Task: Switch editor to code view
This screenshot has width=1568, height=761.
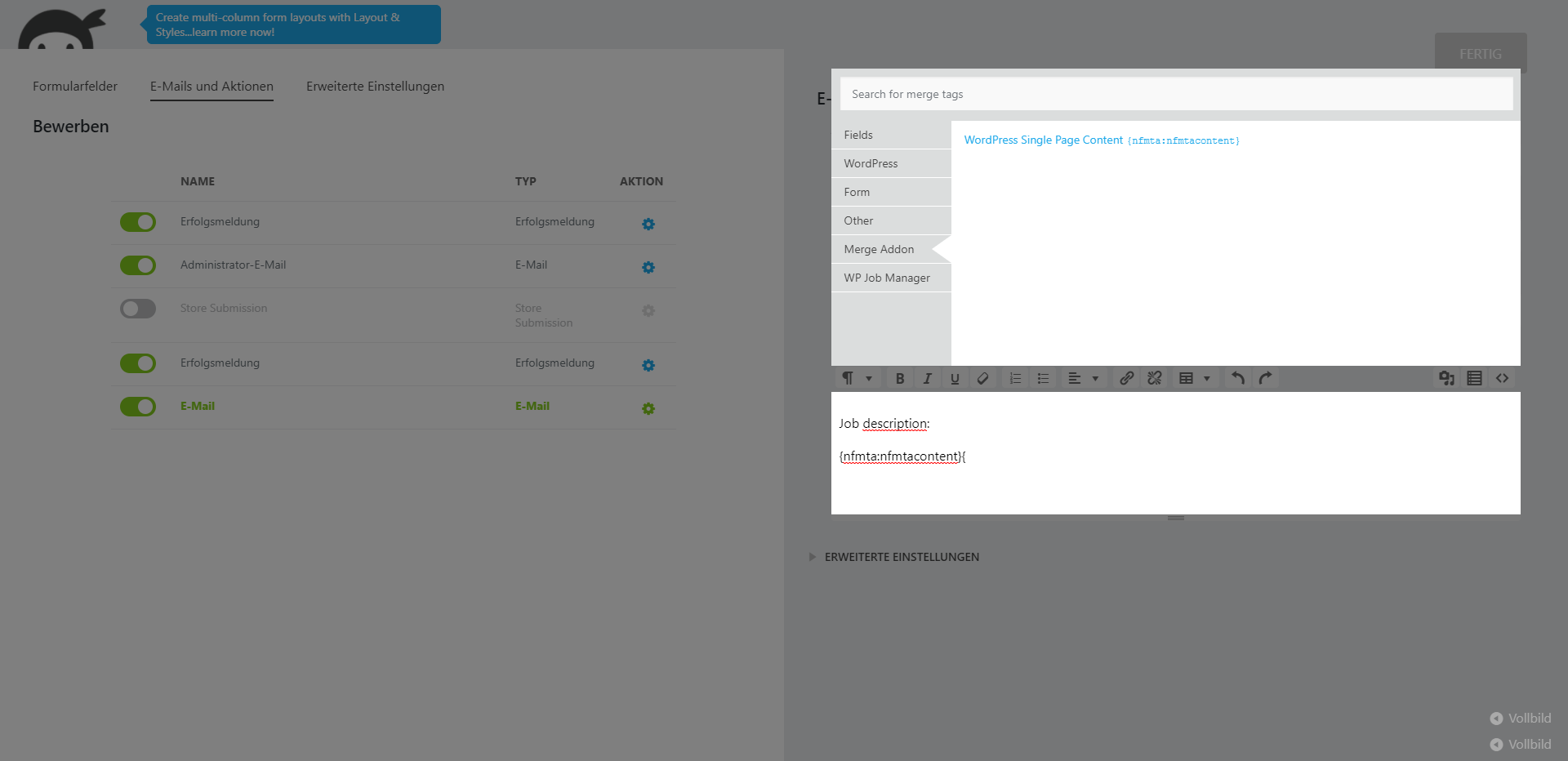Action: coord(1502,378)
